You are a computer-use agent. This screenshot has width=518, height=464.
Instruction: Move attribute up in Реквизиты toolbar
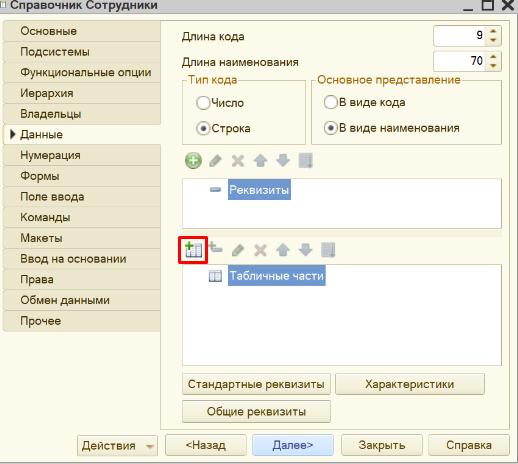click(x=260, y=161)
